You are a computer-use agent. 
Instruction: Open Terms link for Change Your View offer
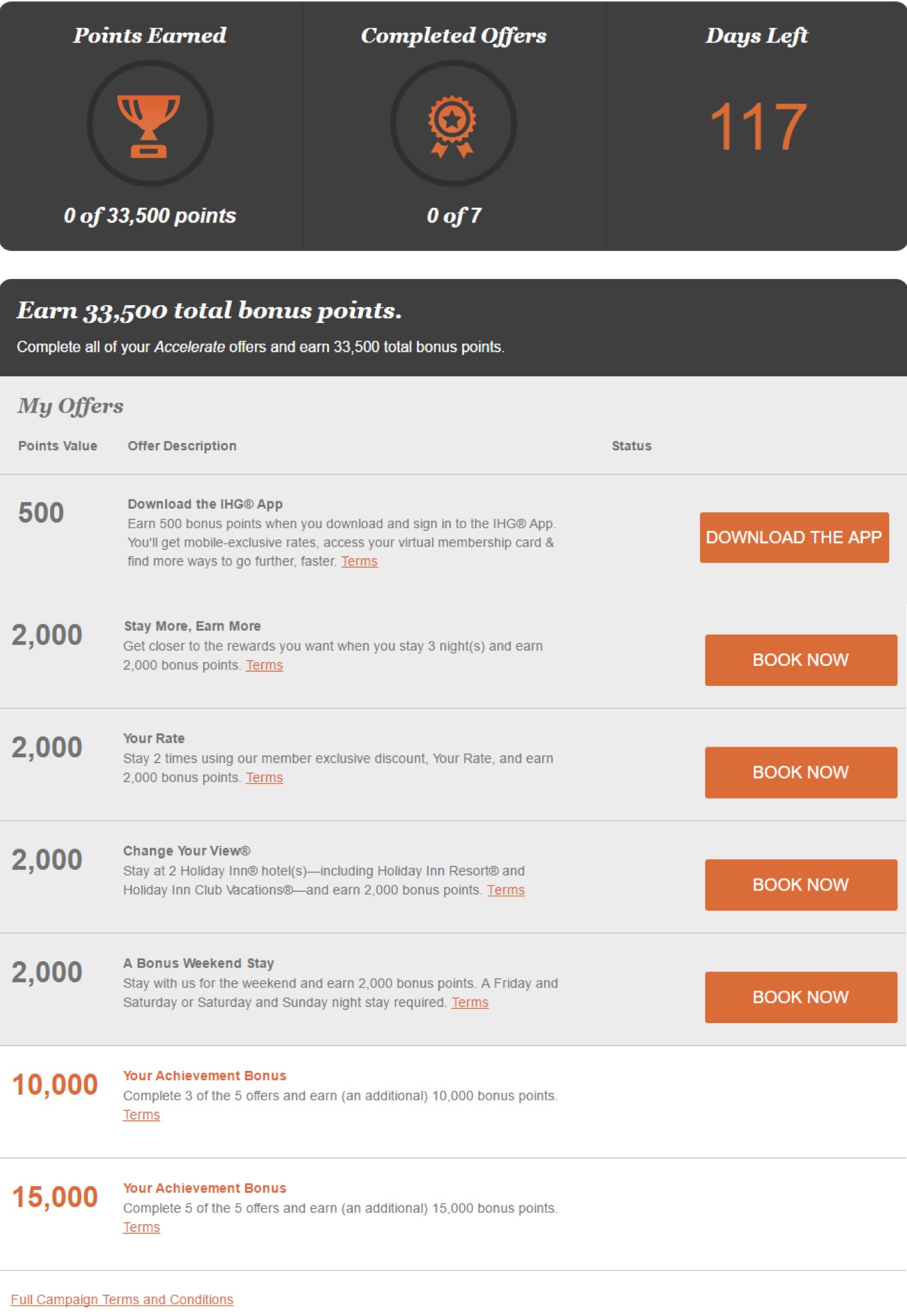(506, 890)
